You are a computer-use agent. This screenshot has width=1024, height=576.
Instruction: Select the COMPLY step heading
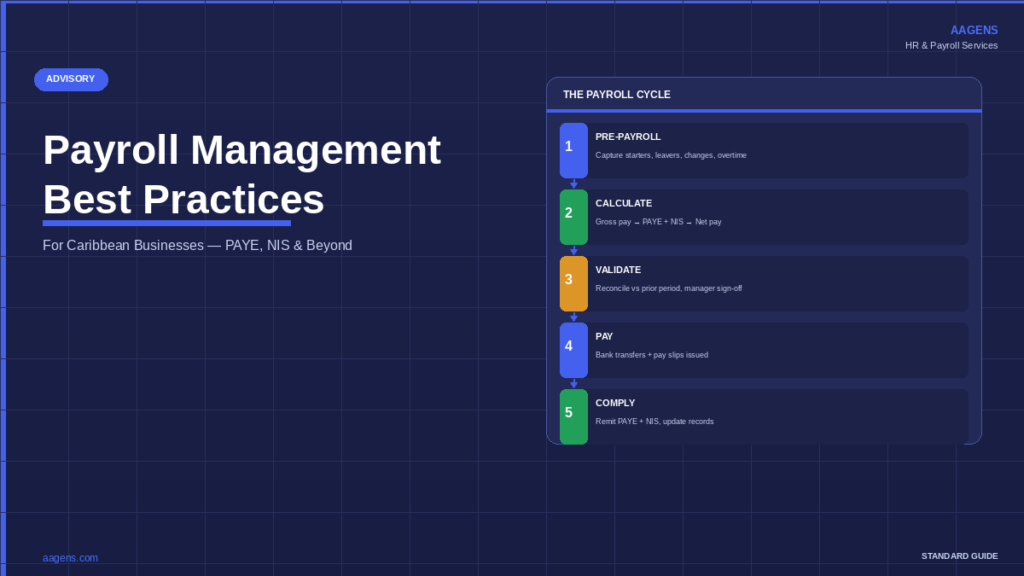point(615,403)
